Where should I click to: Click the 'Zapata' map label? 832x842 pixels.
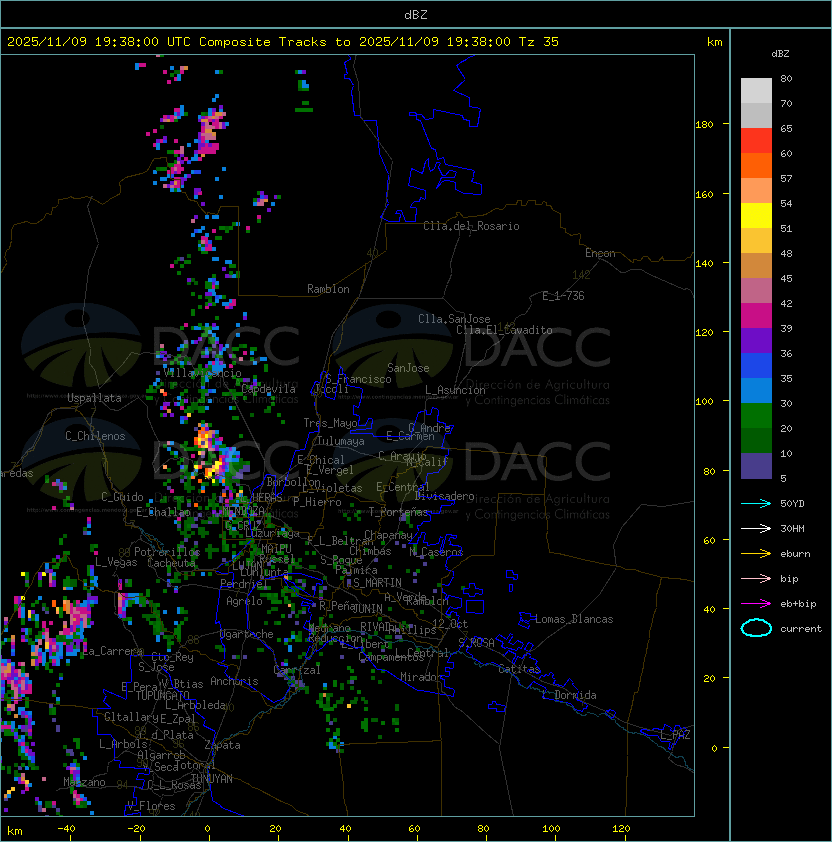point(222,745)
